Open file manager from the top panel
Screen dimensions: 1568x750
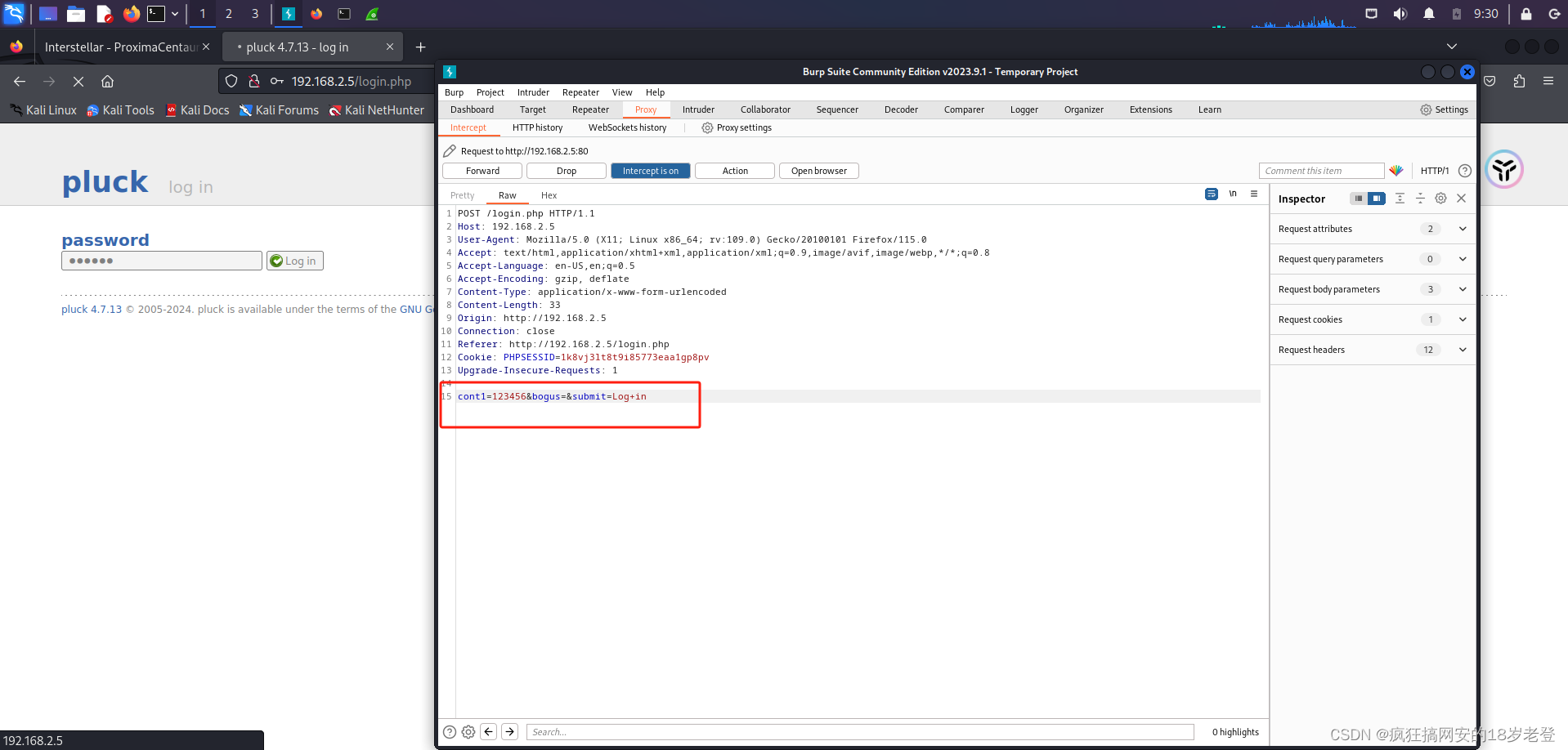click(x=76, y=14)
